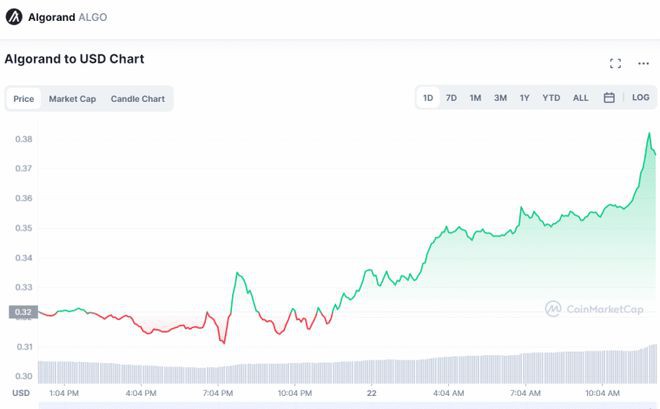Screen dimensions: 660x409
Task: Select the 7D time range
Action: [x=451, y=98]
